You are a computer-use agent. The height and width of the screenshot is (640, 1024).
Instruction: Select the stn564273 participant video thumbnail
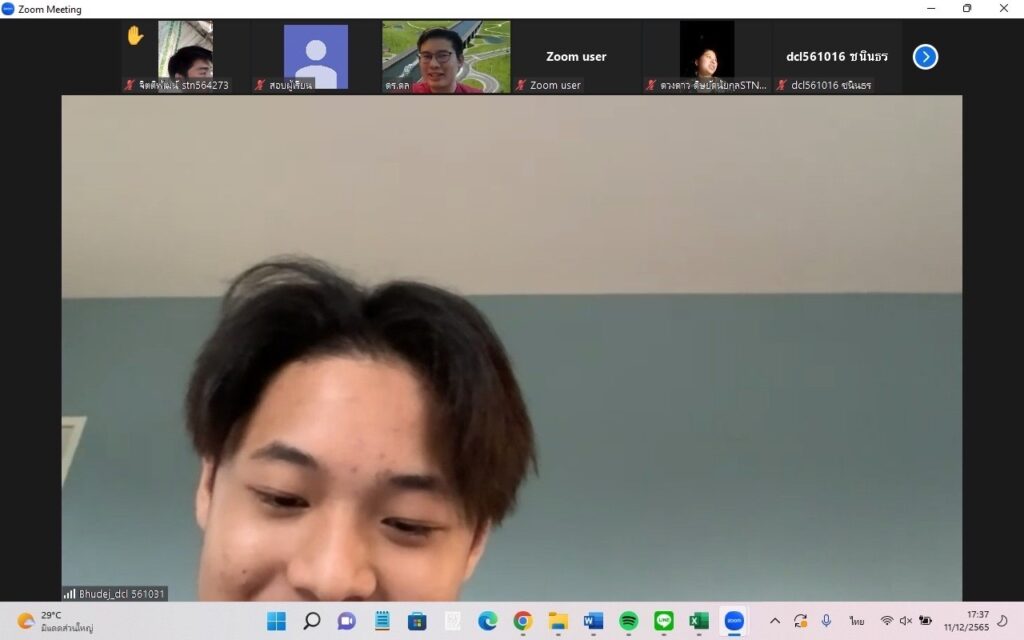(185, 55)
